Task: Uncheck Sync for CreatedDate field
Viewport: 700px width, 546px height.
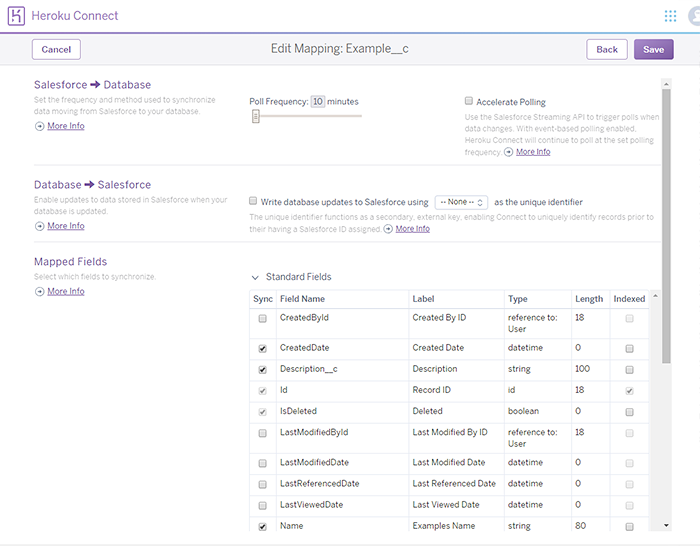Action: (262, 349)
